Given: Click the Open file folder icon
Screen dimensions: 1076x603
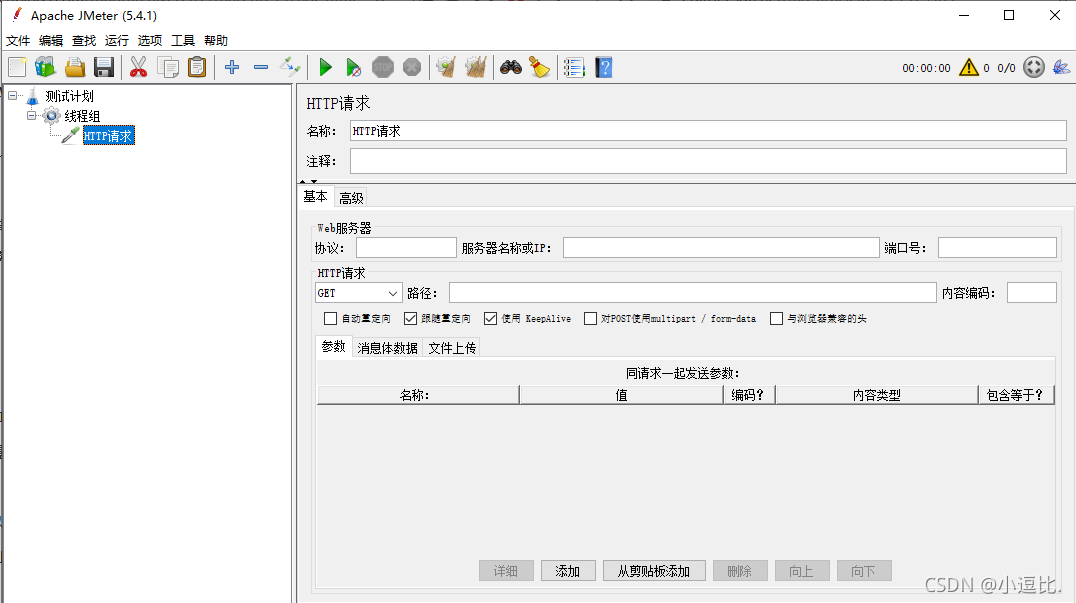Looking at the screenshot, I should pyautogui.click(x=75, y=67).
